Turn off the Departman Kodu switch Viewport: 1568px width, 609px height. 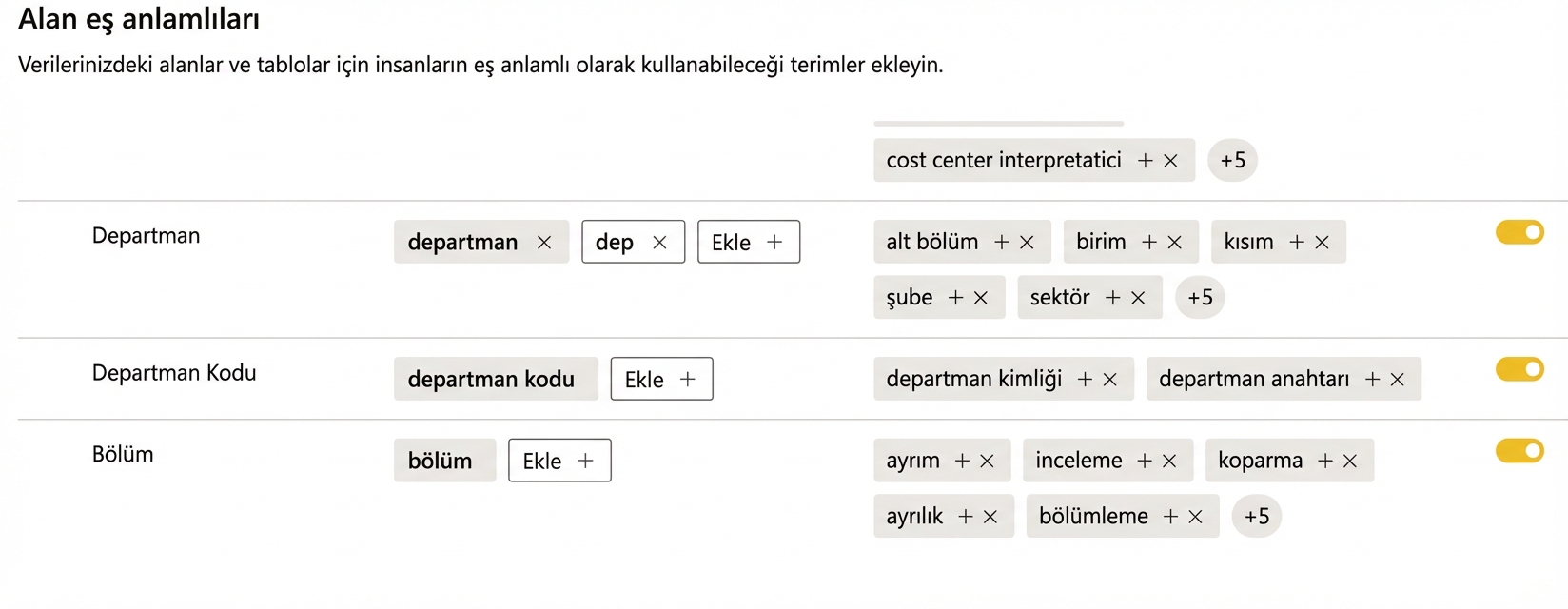coord(1519,369)
